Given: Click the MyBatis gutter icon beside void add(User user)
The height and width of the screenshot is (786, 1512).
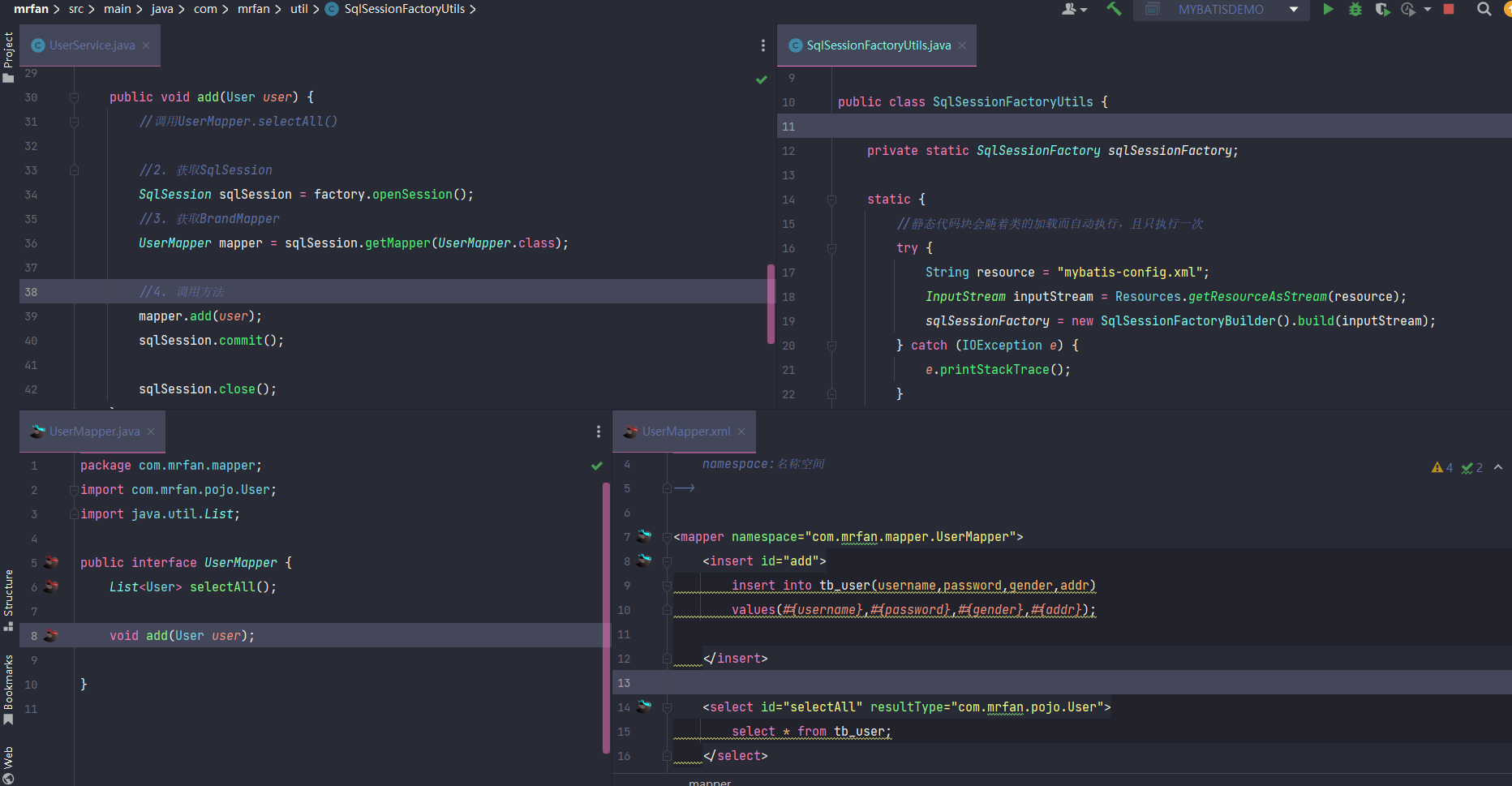Looking at the screenshot, I should coord(51,635).
